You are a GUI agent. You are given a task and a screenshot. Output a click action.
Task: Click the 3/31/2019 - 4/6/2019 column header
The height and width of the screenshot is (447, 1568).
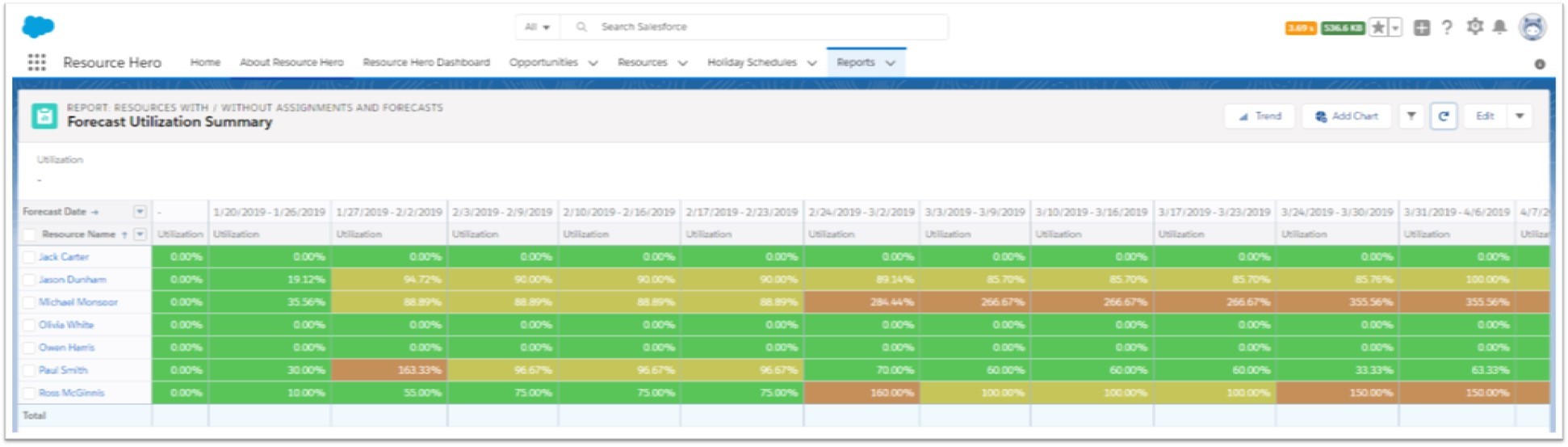[1457, 212]
